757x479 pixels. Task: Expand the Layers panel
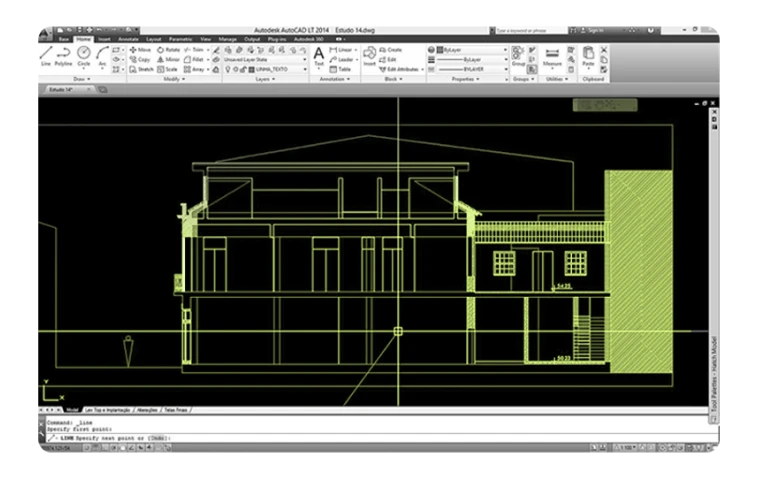pyautogui.click(x=265, y=79)
